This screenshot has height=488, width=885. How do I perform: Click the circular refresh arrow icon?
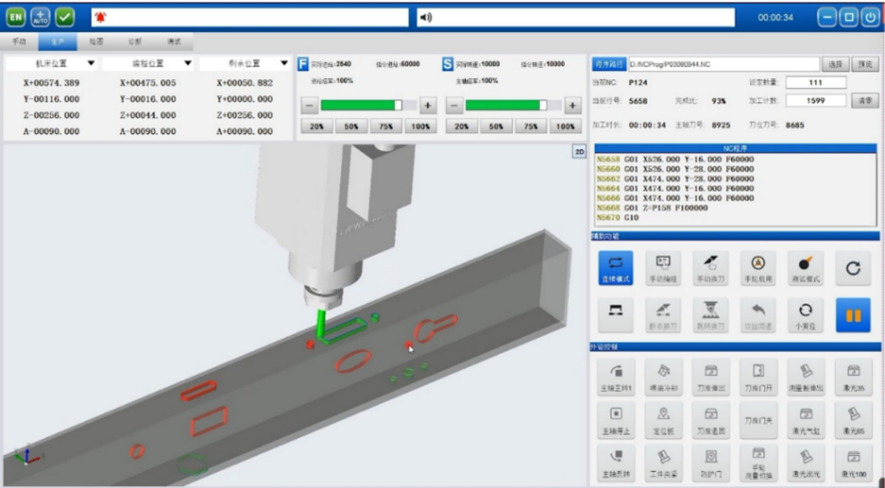[x=853, y=267]
